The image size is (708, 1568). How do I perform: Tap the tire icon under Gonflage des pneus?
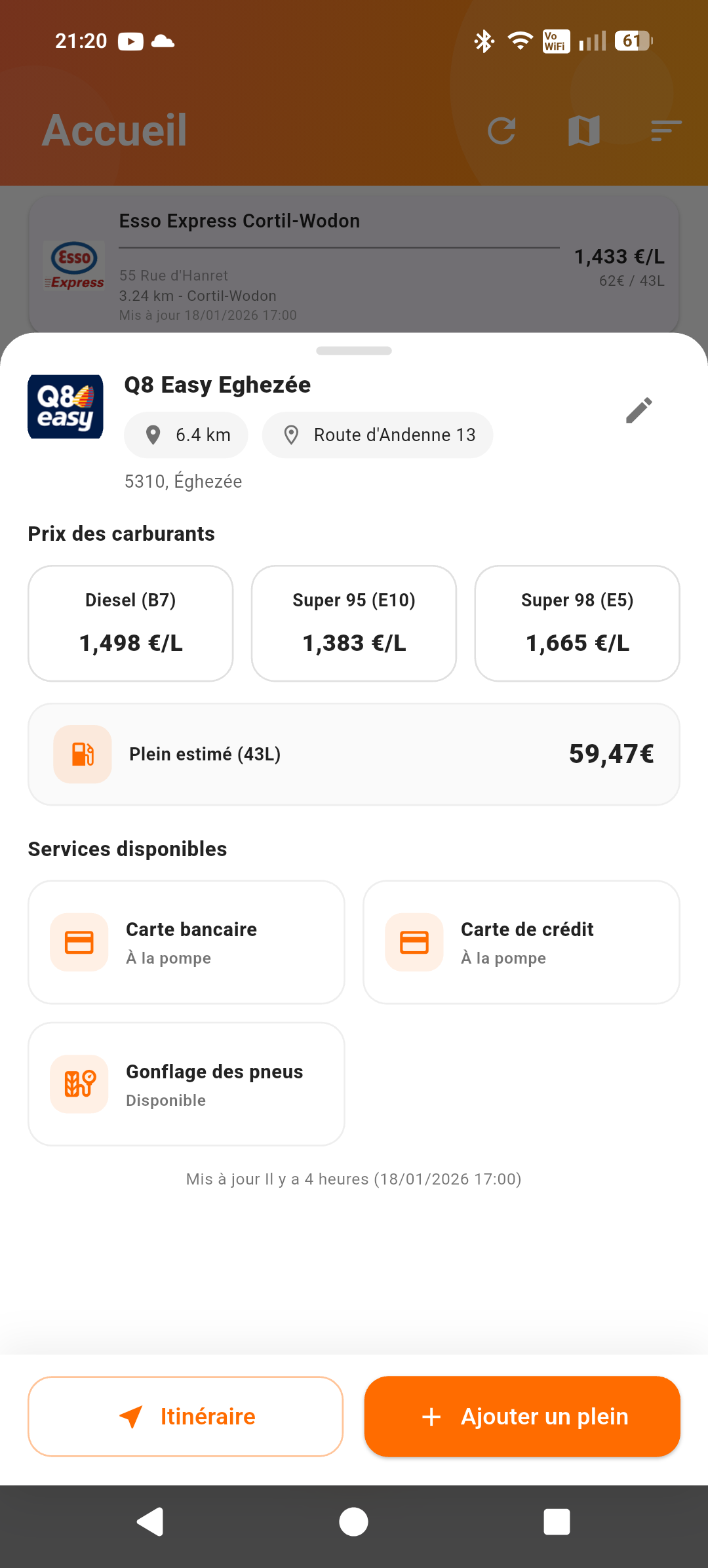(78, 1084)
